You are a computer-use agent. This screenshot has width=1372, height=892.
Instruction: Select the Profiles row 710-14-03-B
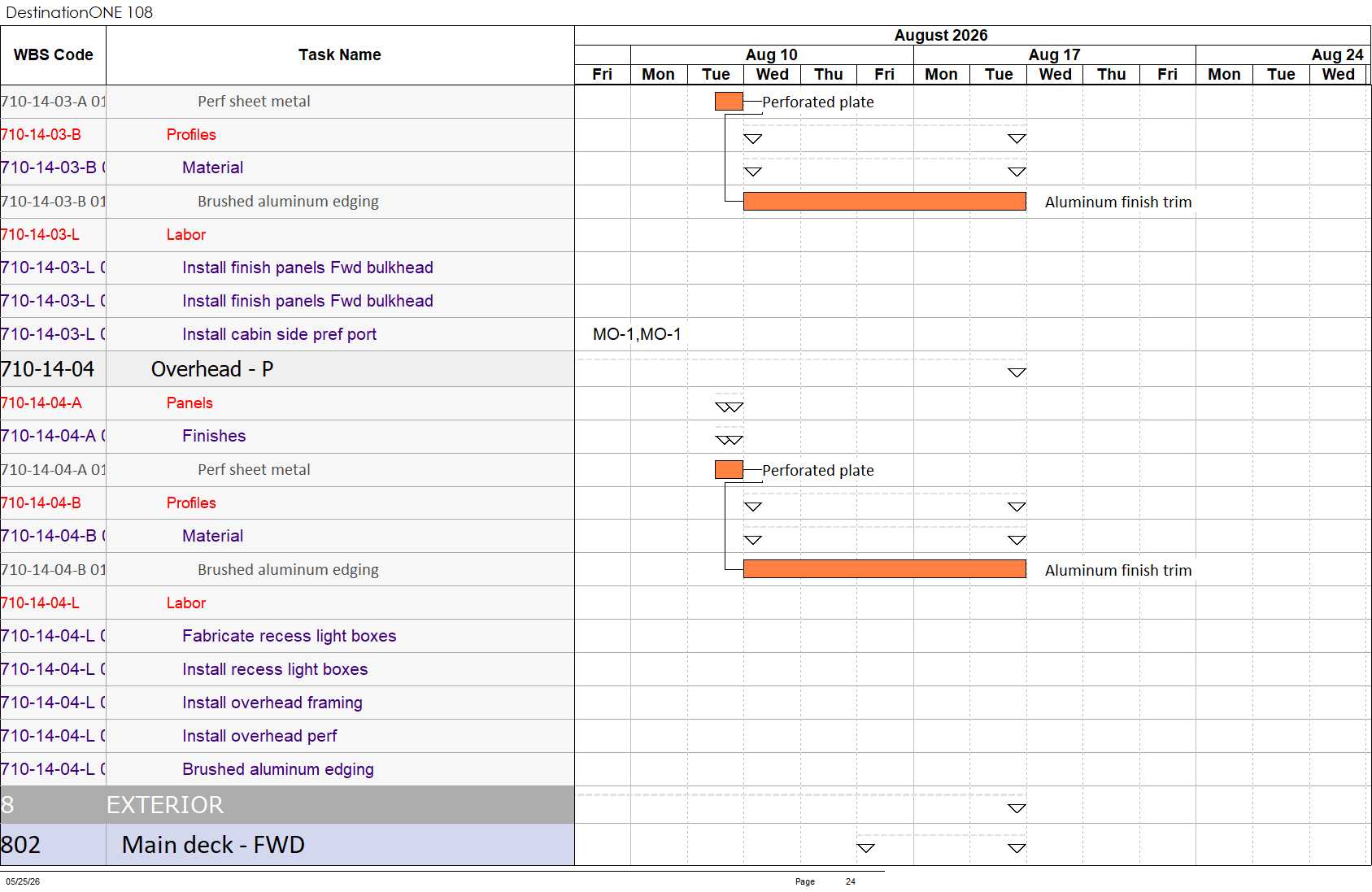(x=287, y=135)
